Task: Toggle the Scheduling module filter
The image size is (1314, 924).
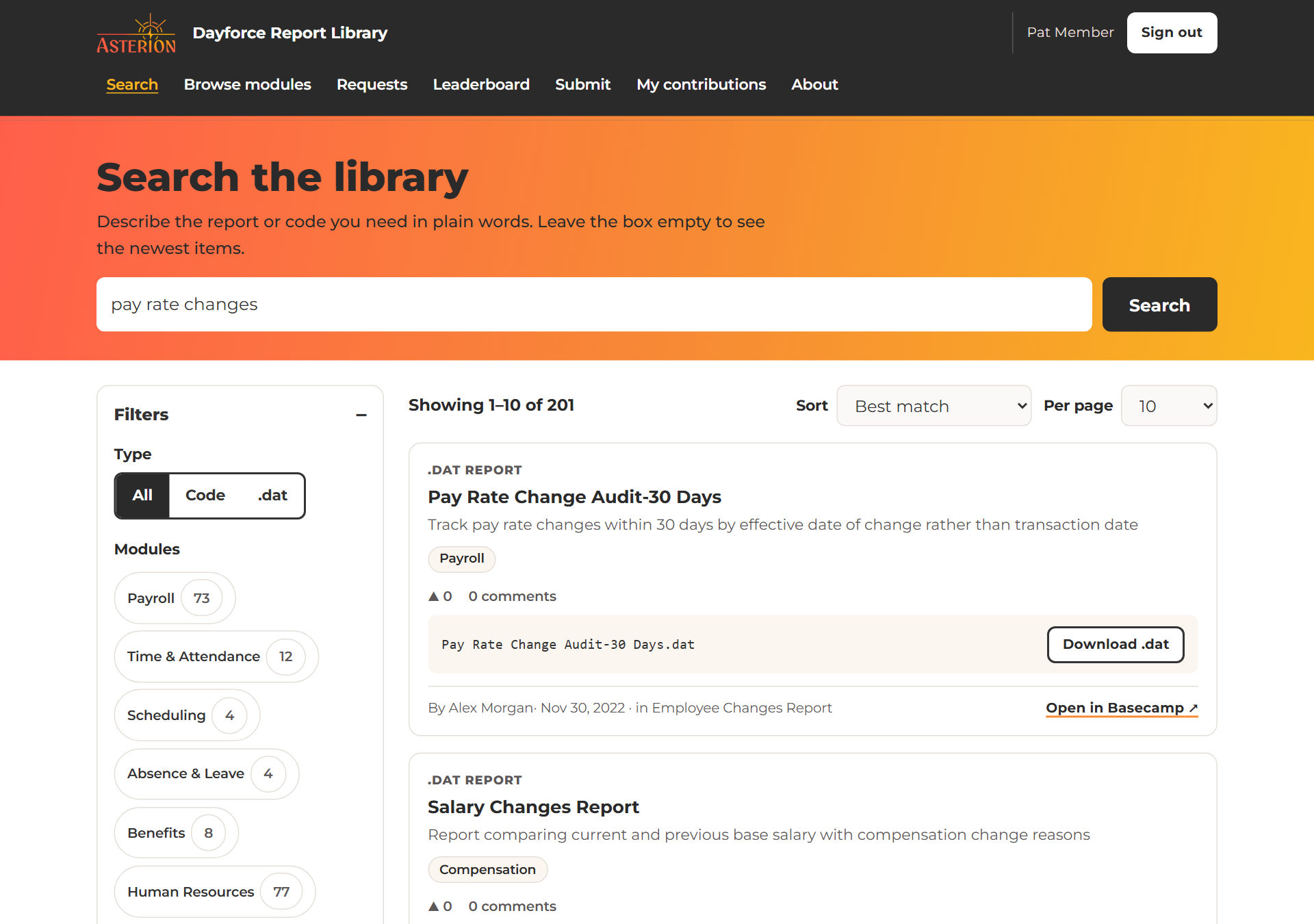Action: pos(187,715)
